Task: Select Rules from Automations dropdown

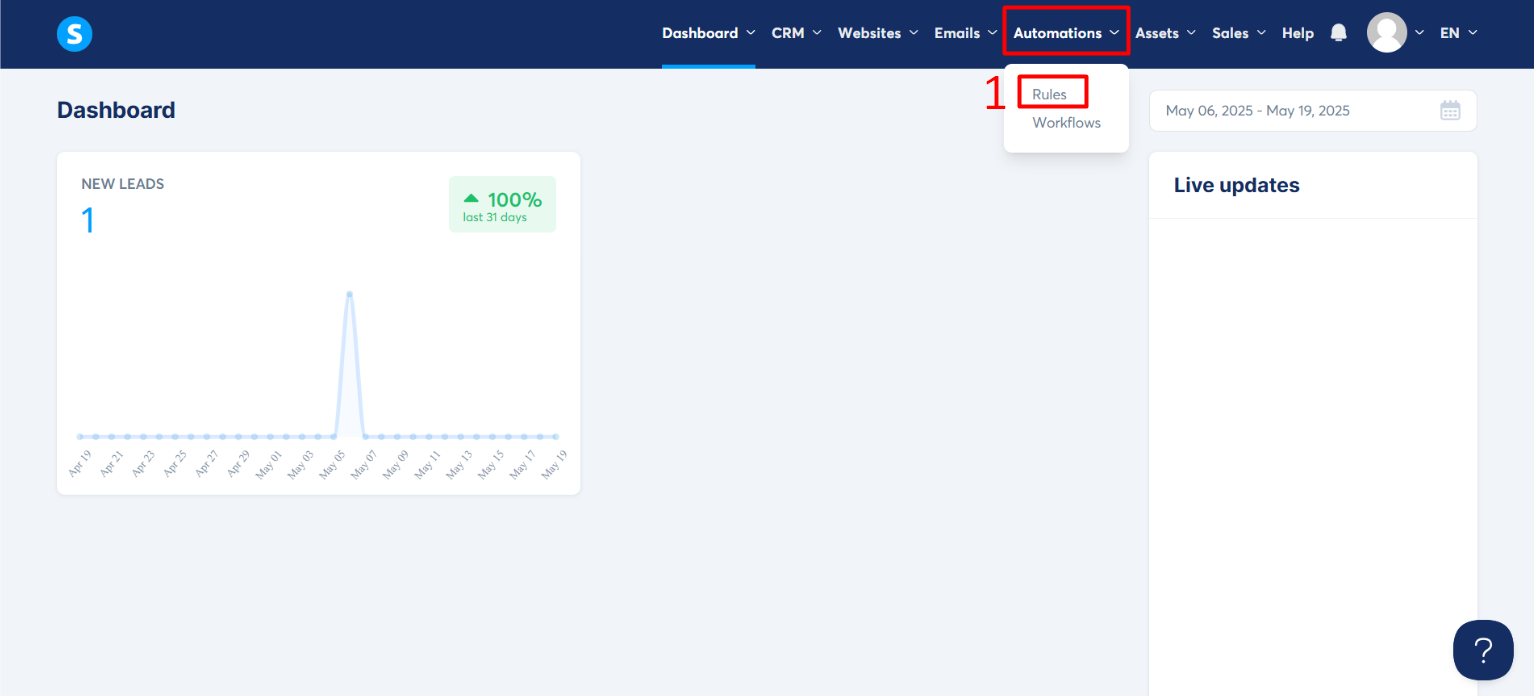Action: (x=1050, y=95)
